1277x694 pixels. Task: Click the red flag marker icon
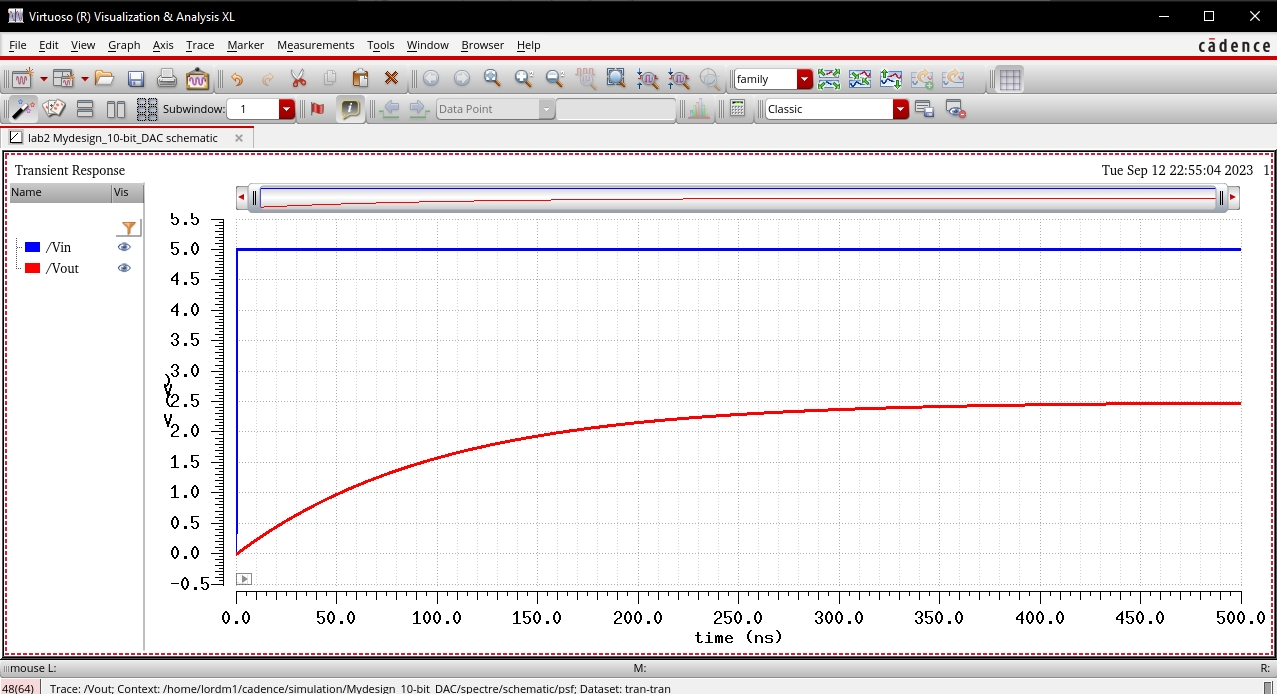[x=318, y=109]
